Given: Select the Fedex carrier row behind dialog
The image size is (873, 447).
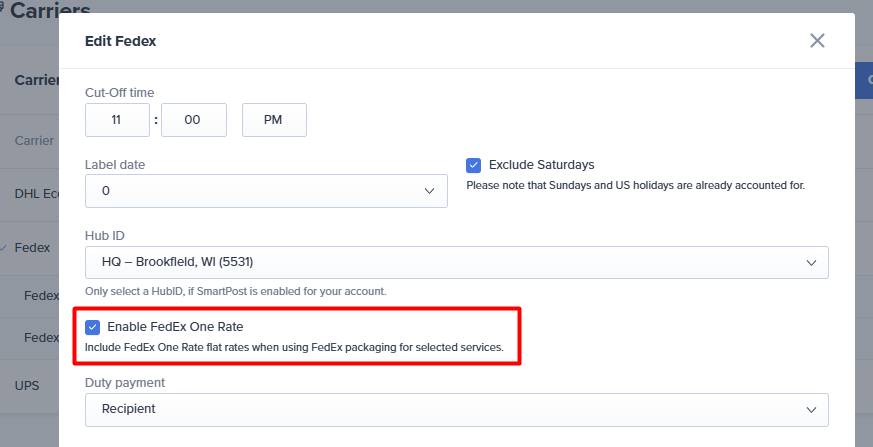Looking at the screenshot, I should (30, 248).
